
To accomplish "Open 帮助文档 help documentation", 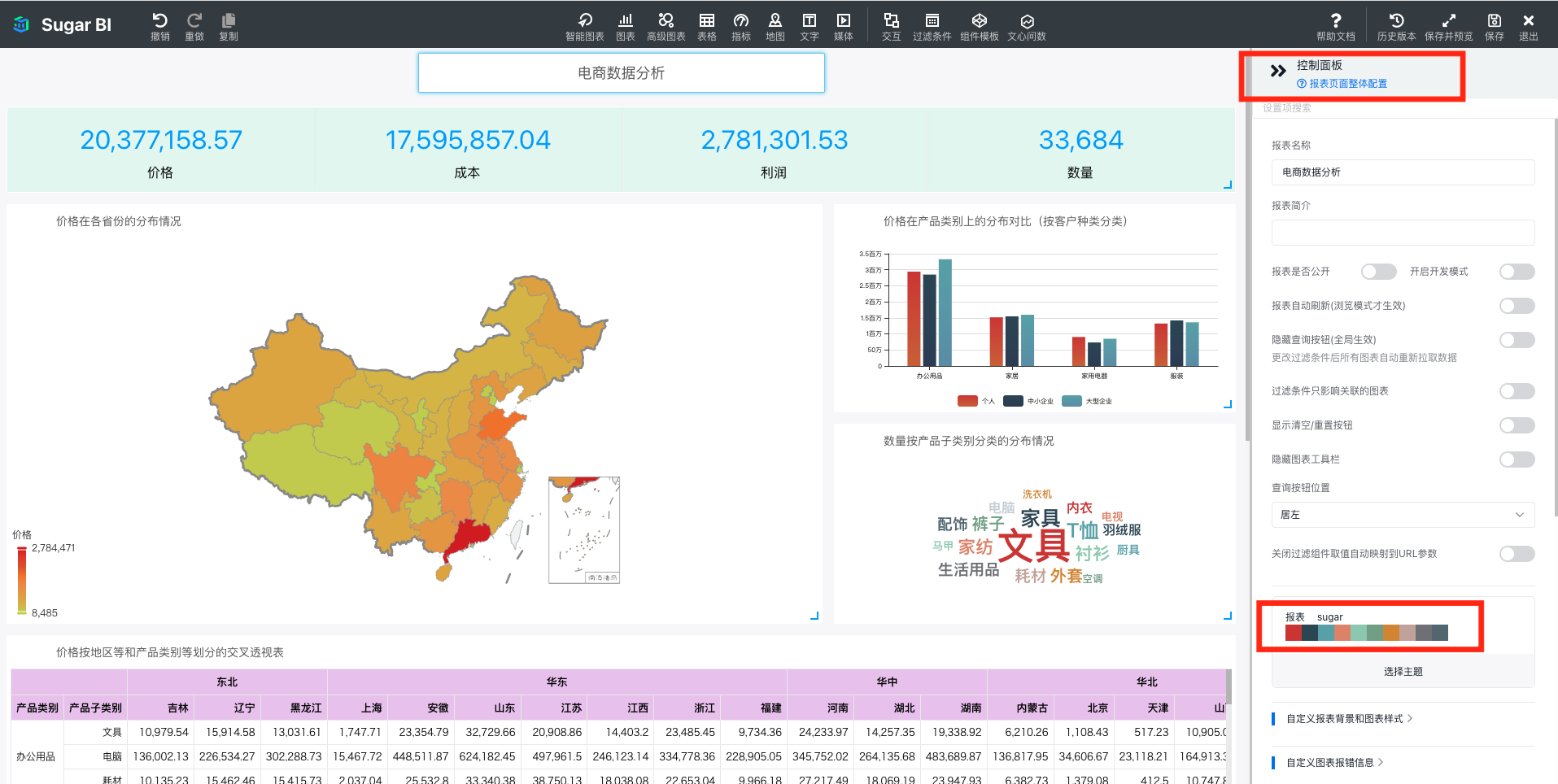I will (1336, 26).
